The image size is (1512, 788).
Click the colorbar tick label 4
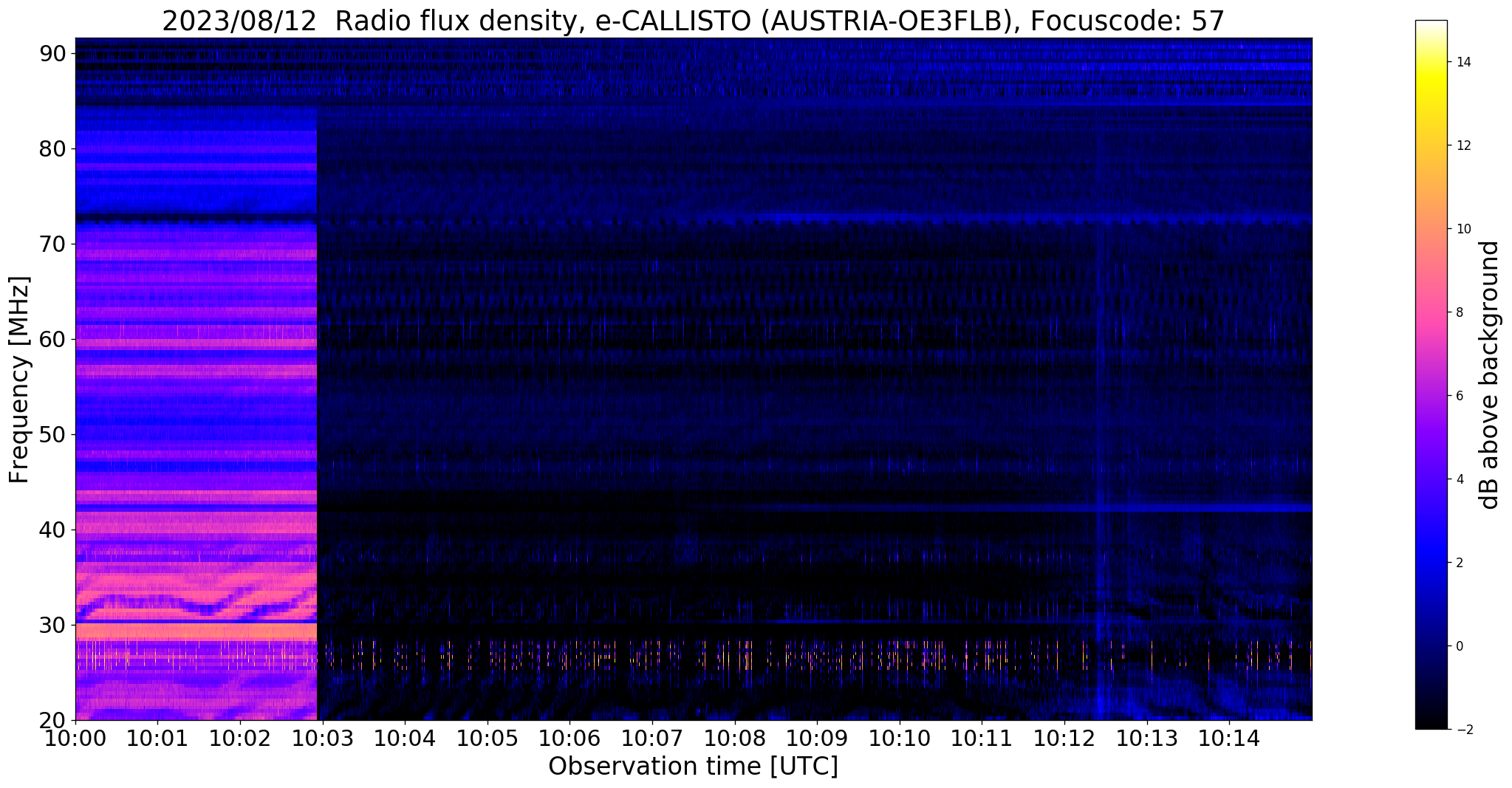pyautogui.click(x=1458, y=479)
